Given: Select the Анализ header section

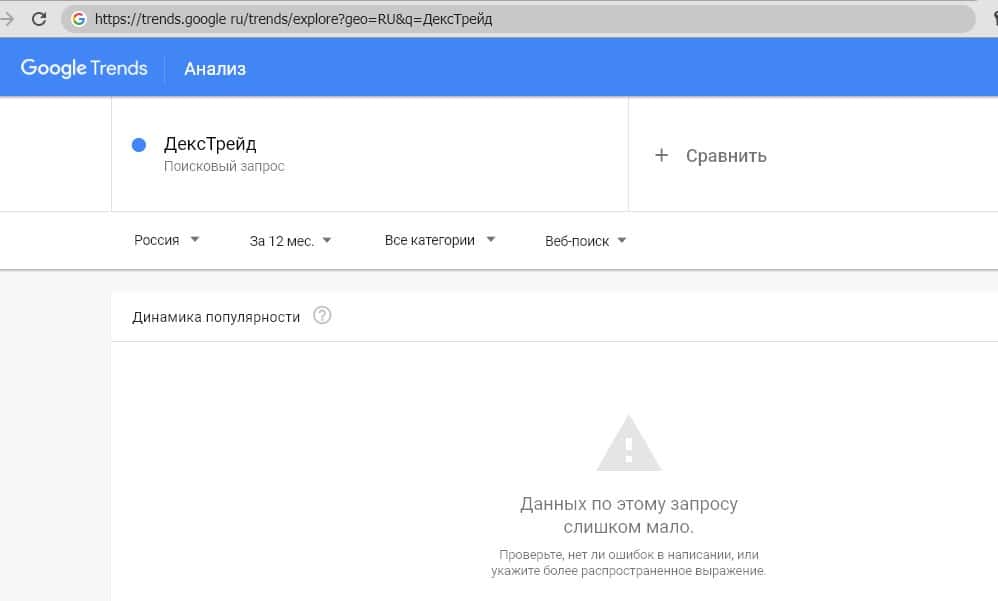Looking at the screenshot, I should coord(215,68).
